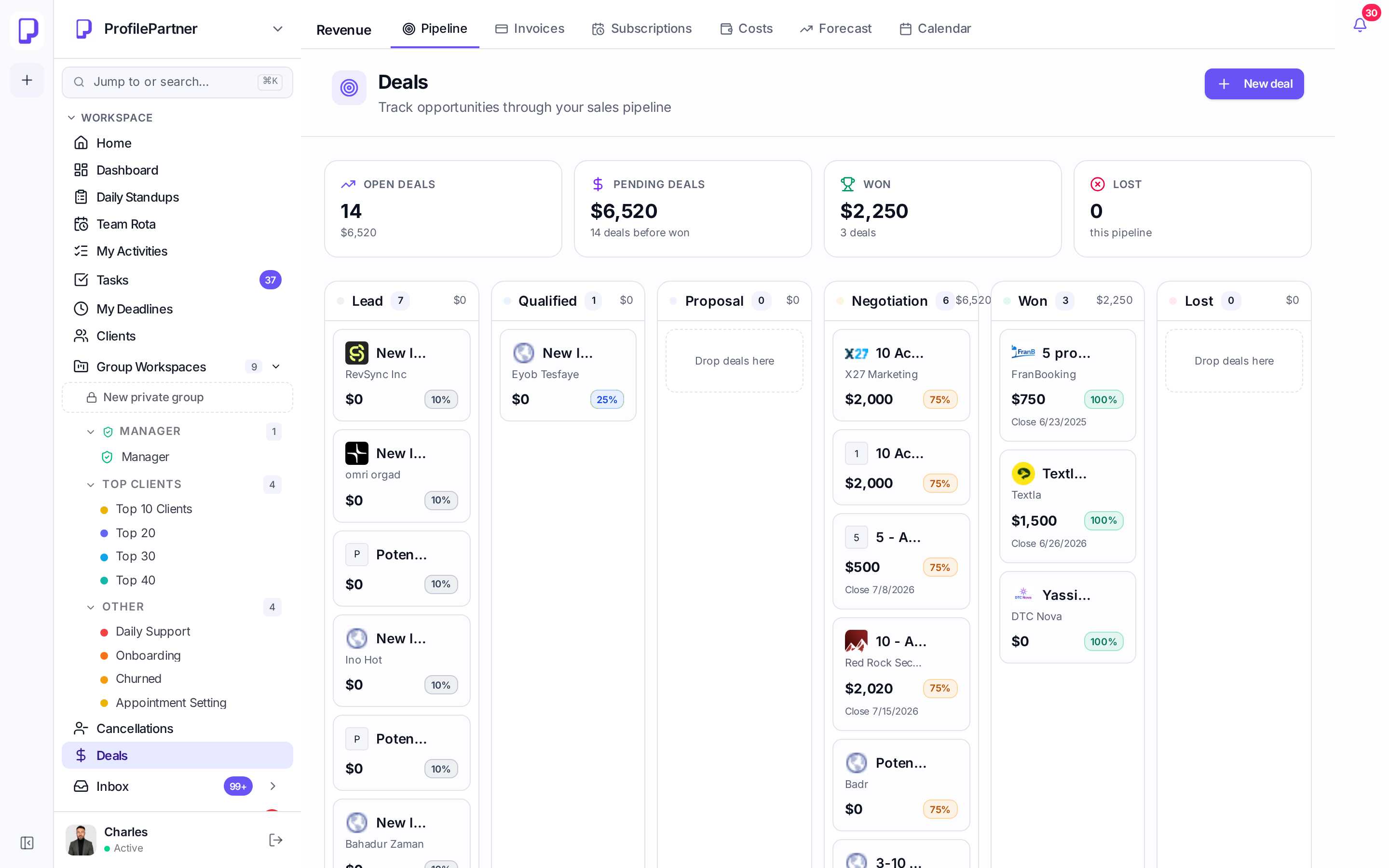The image size is (1389, 868).
Task: Click the 25% probability badge
Action: coord(607,400)
